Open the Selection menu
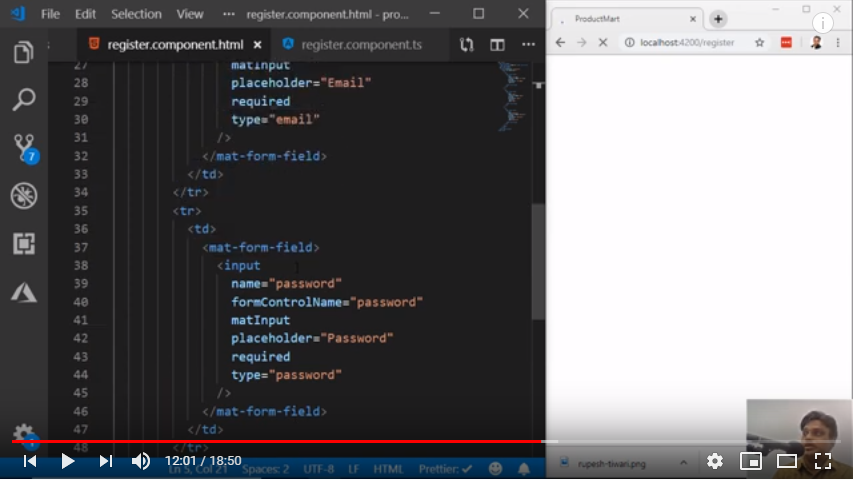Image resolution: width=853 pixels, height=480 pixels. click(x=136, y=14)
